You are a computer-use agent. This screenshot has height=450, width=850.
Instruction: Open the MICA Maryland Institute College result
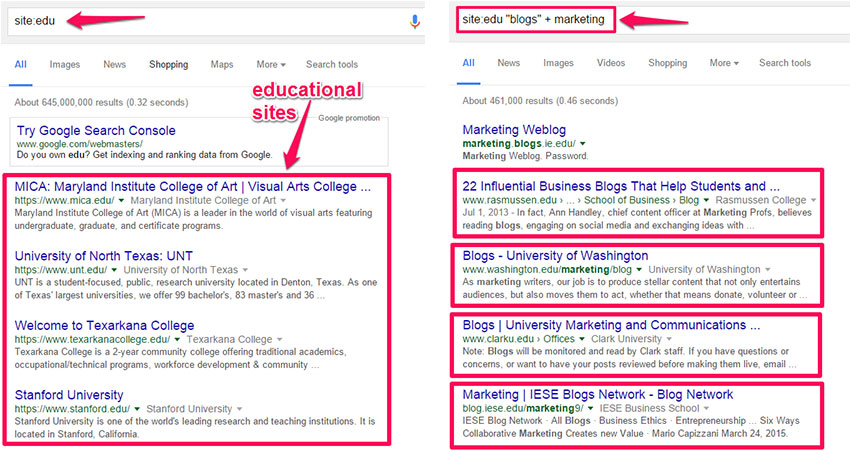[x=193, y=187]
